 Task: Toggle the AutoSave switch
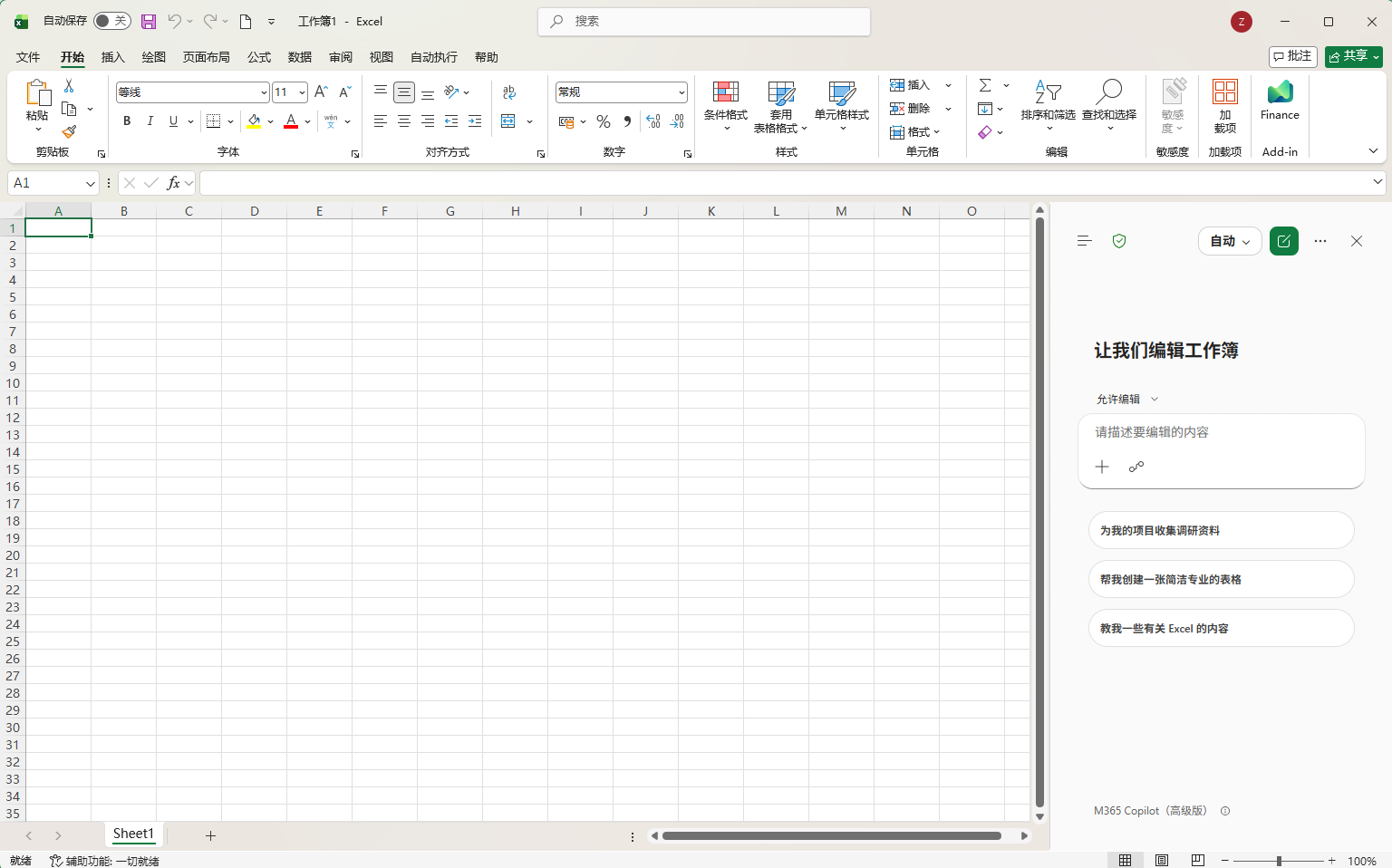[x=112, y=21]
